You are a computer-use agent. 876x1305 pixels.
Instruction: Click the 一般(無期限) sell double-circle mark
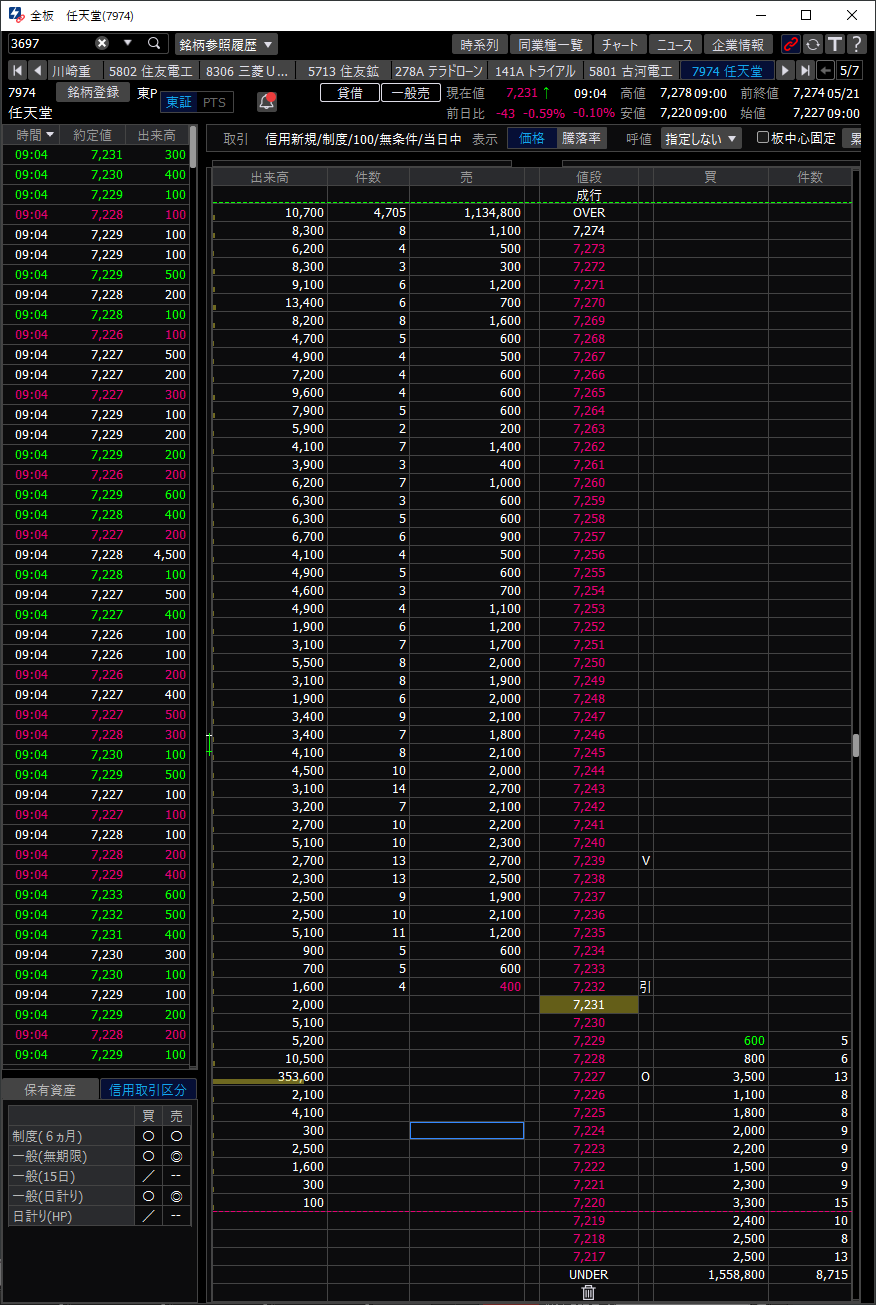176,1156
